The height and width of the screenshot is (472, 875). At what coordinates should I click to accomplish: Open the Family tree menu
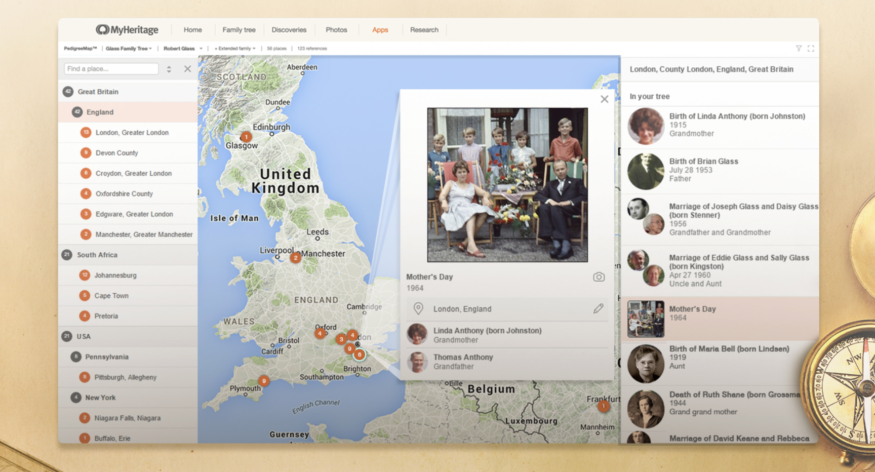coord(239,30)
